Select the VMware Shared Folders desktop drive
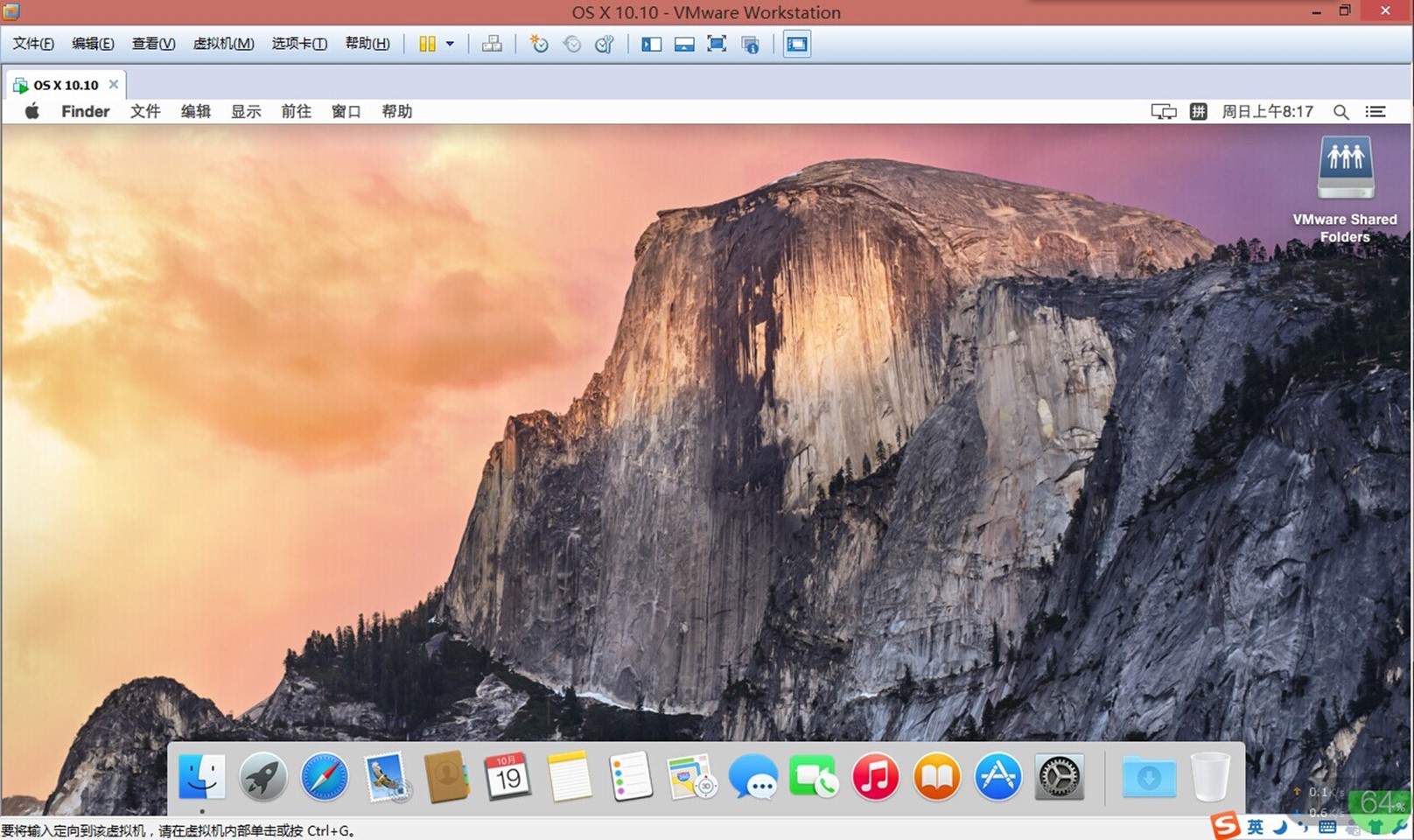This screenshot has width=1414, height=840. coord(1345,189)
